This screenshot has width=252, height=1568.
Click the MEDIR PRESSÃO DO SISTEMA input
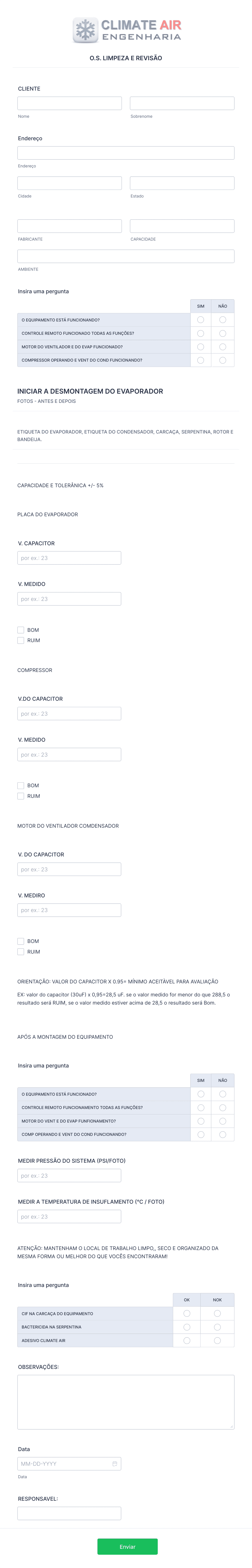(x=69, y=1176)
